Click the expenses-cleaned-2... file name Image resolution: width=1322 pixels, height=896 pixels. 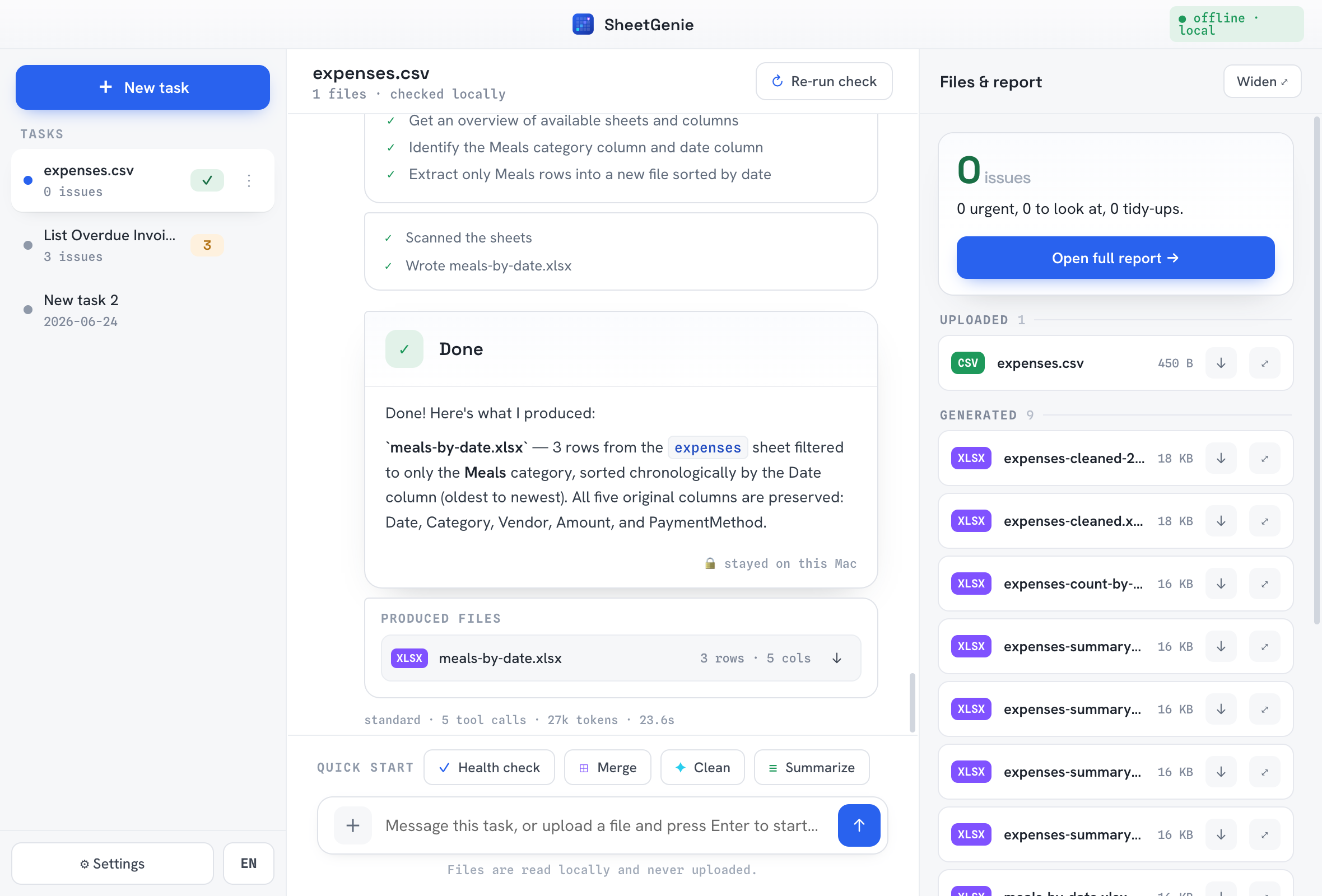[x=1074, y=458]
